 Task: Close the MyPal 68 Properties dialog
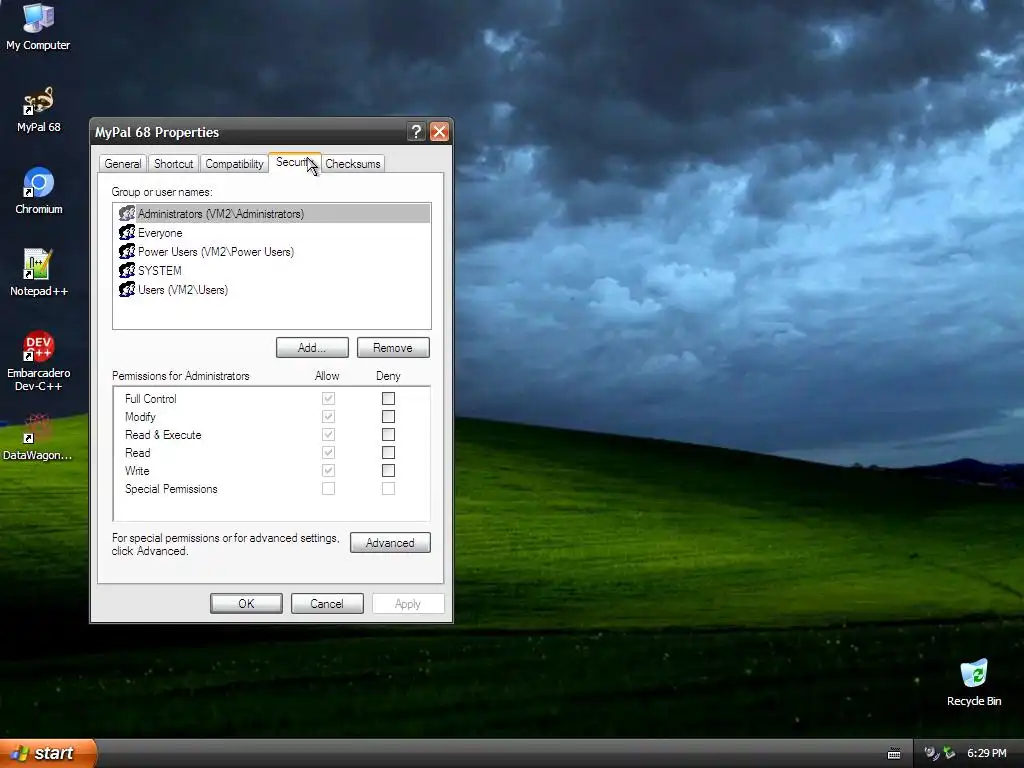pos(440,132)
